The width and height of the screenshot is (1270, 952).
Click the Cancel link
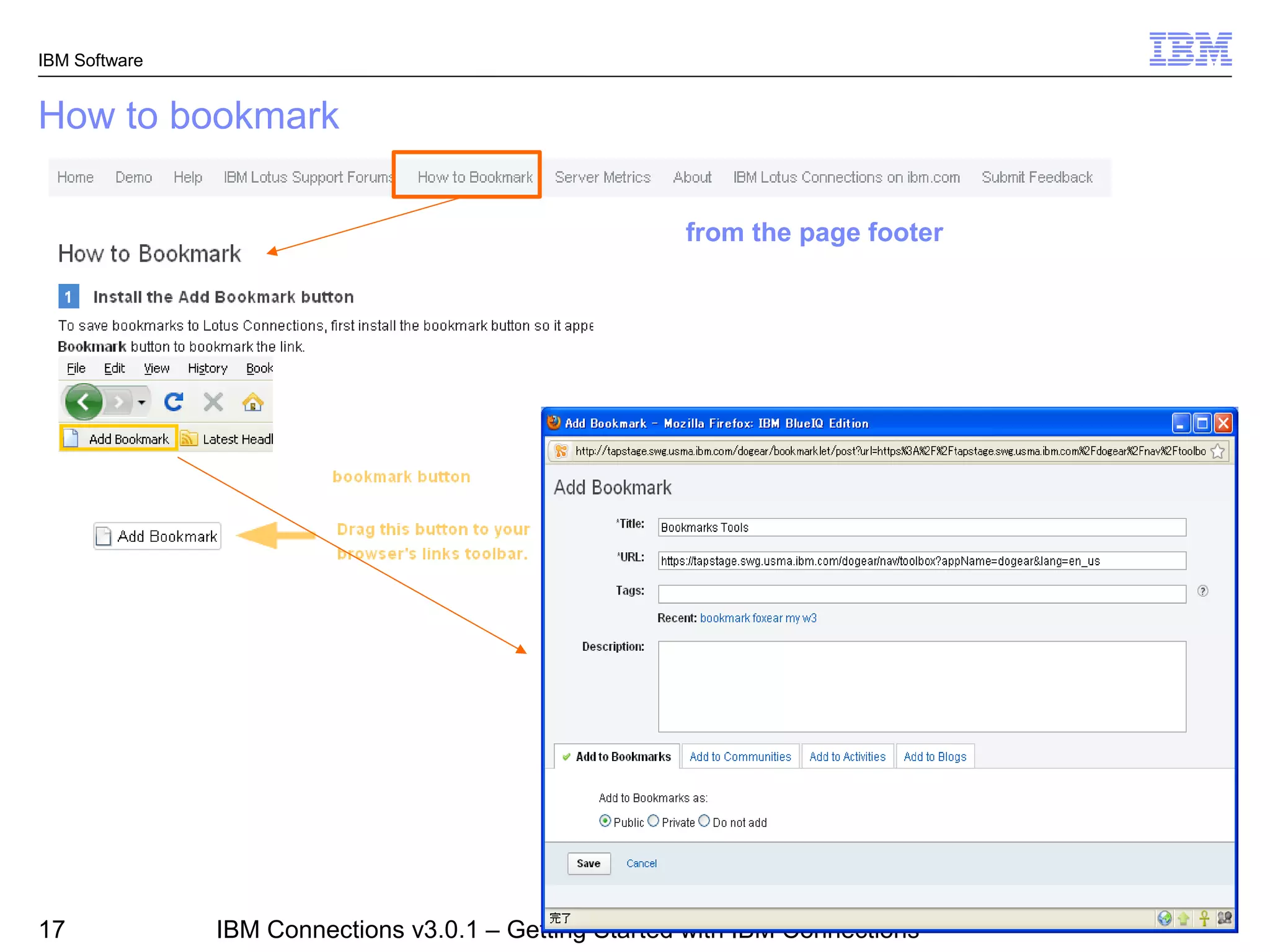tap(641, 863)
